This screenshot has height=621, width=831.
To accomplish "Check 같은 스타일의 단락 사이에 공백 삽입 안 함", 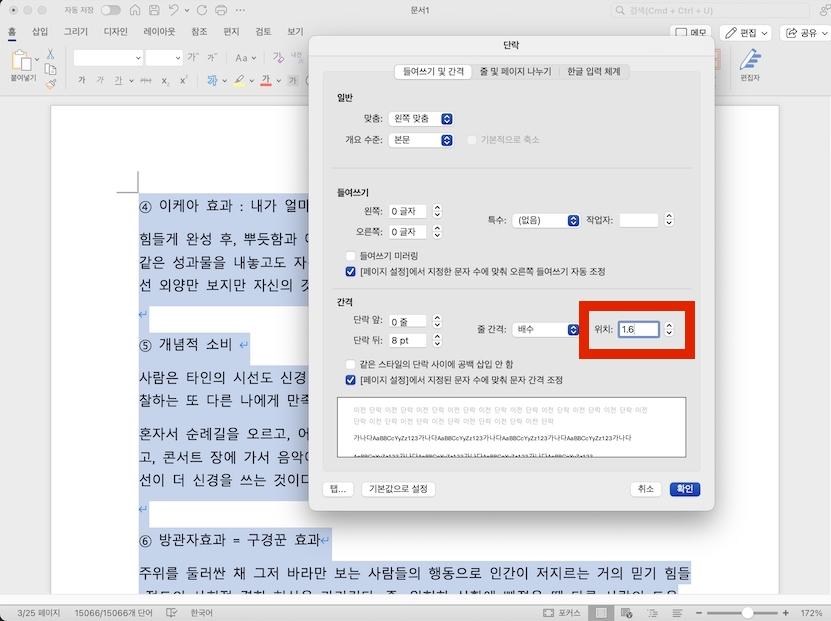I will coord(350,364).
